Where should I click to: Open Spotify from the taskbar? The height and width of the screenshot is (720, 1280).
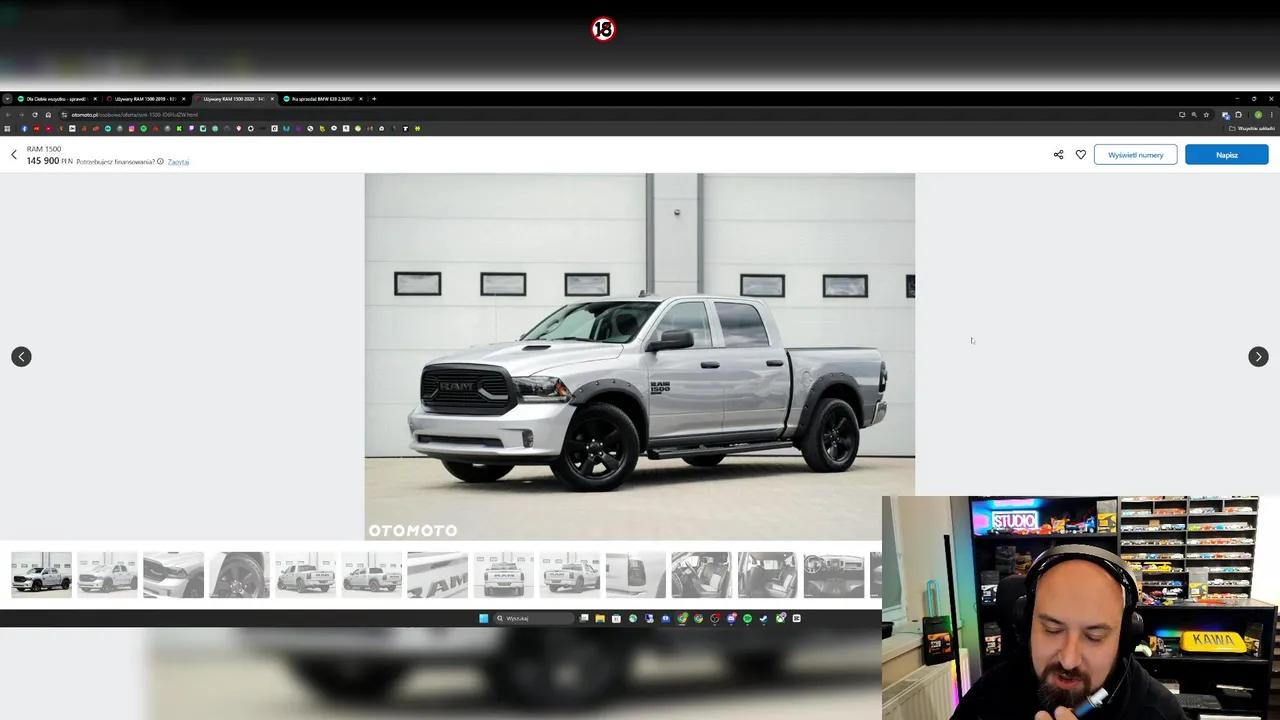coord(747,618)
